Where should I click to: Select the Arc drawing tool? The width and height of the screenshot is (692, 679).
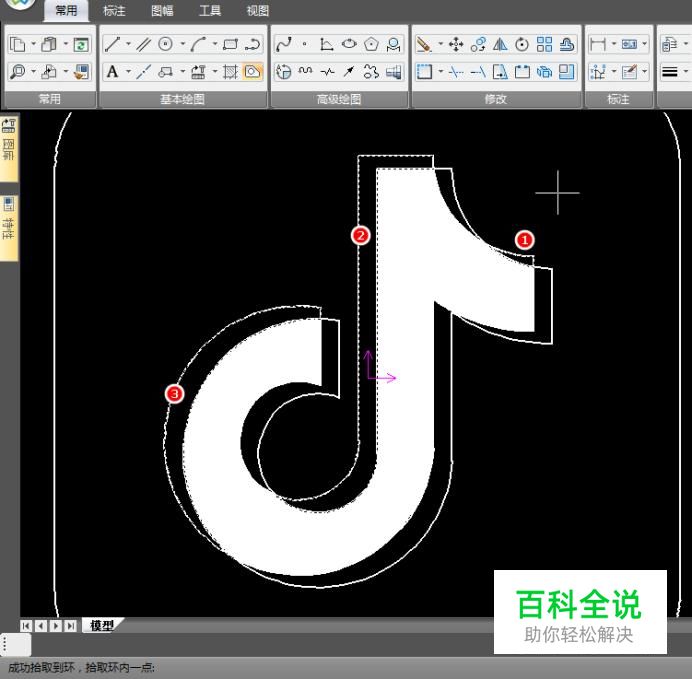click(x=198, y=45)
